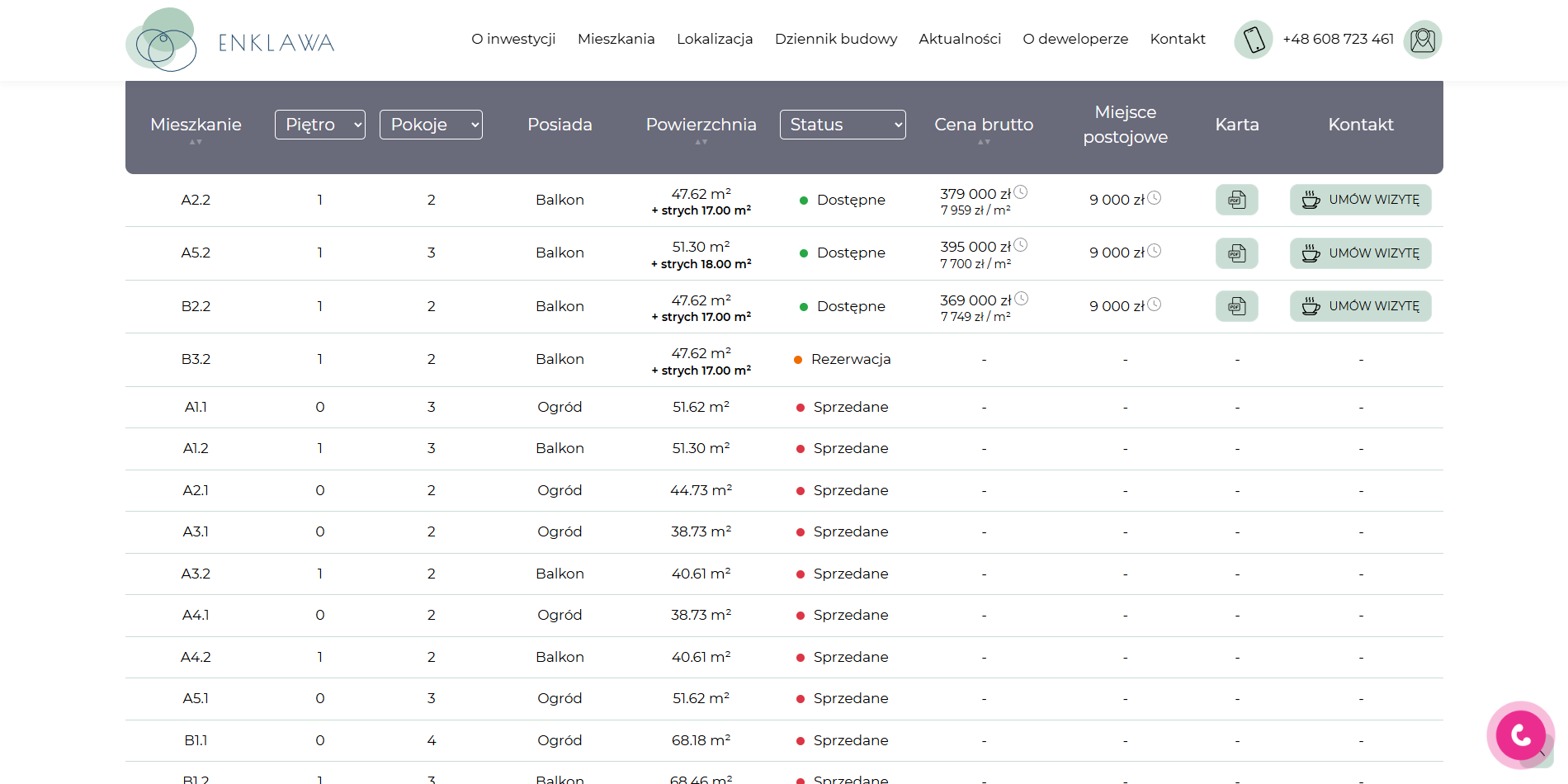Click price history clock next to 379 000 zł

[x=1021, y=192]
